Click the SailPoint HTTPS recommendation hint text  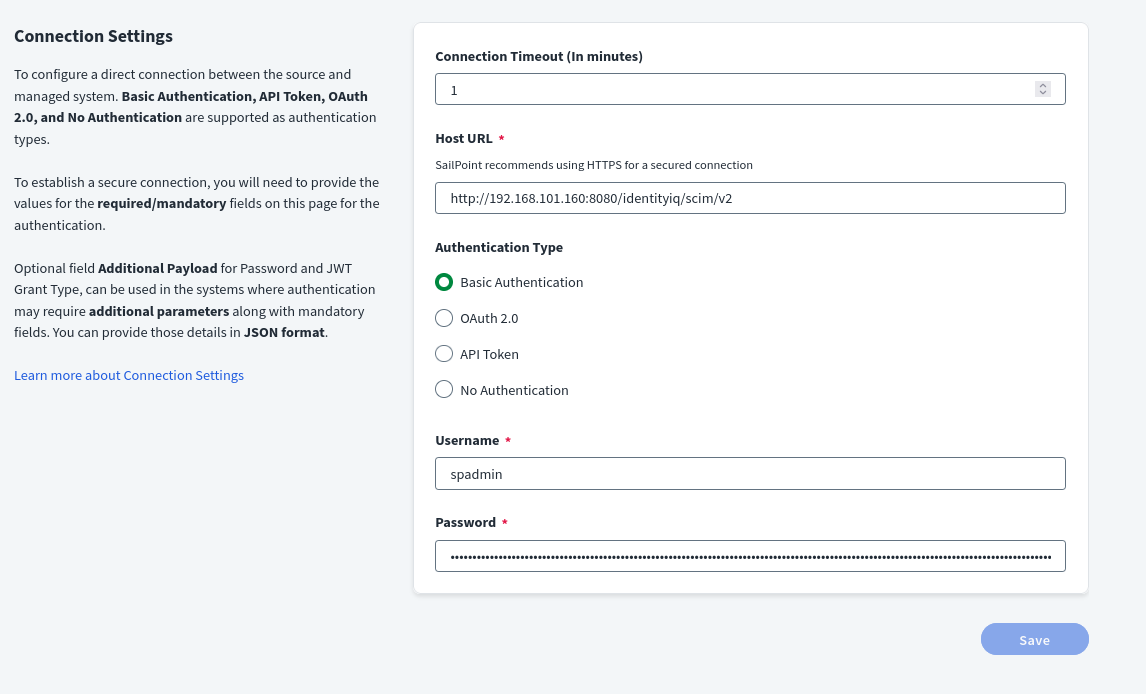[x=594, y=165]
